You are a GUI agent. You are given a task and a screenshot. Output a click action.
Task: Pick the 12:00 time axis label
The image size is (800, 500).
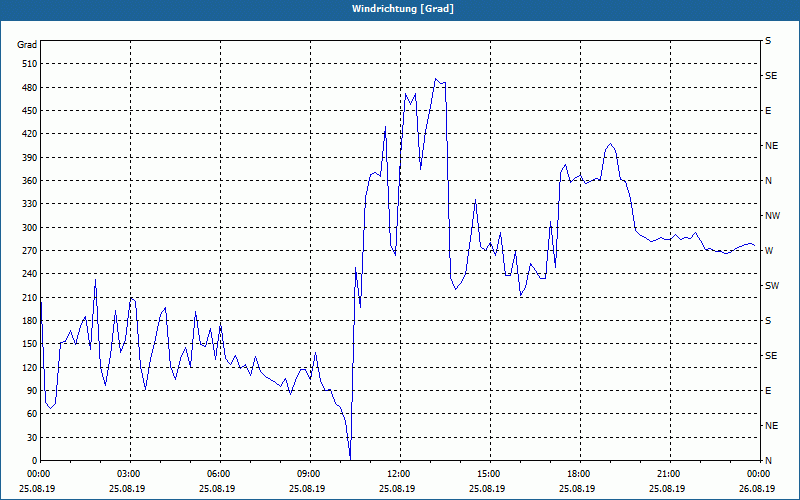pos(397,474)
